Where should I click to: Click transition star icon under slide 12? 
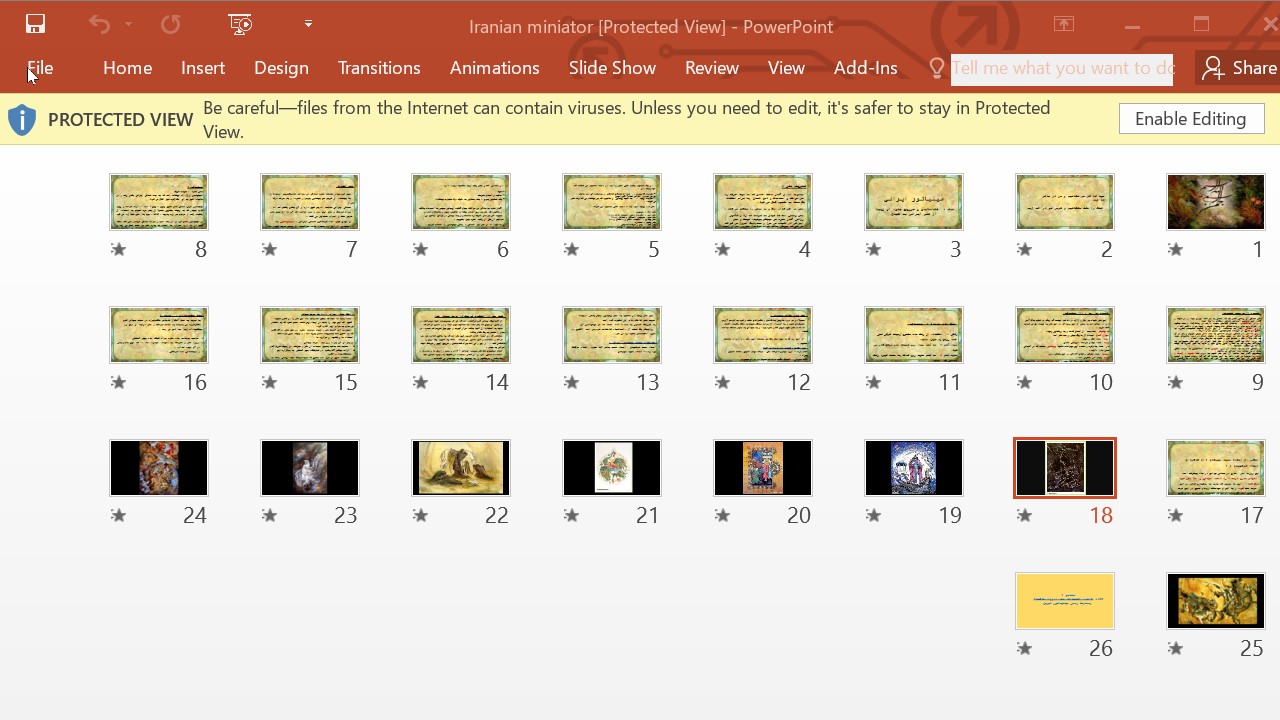[722, 382]
